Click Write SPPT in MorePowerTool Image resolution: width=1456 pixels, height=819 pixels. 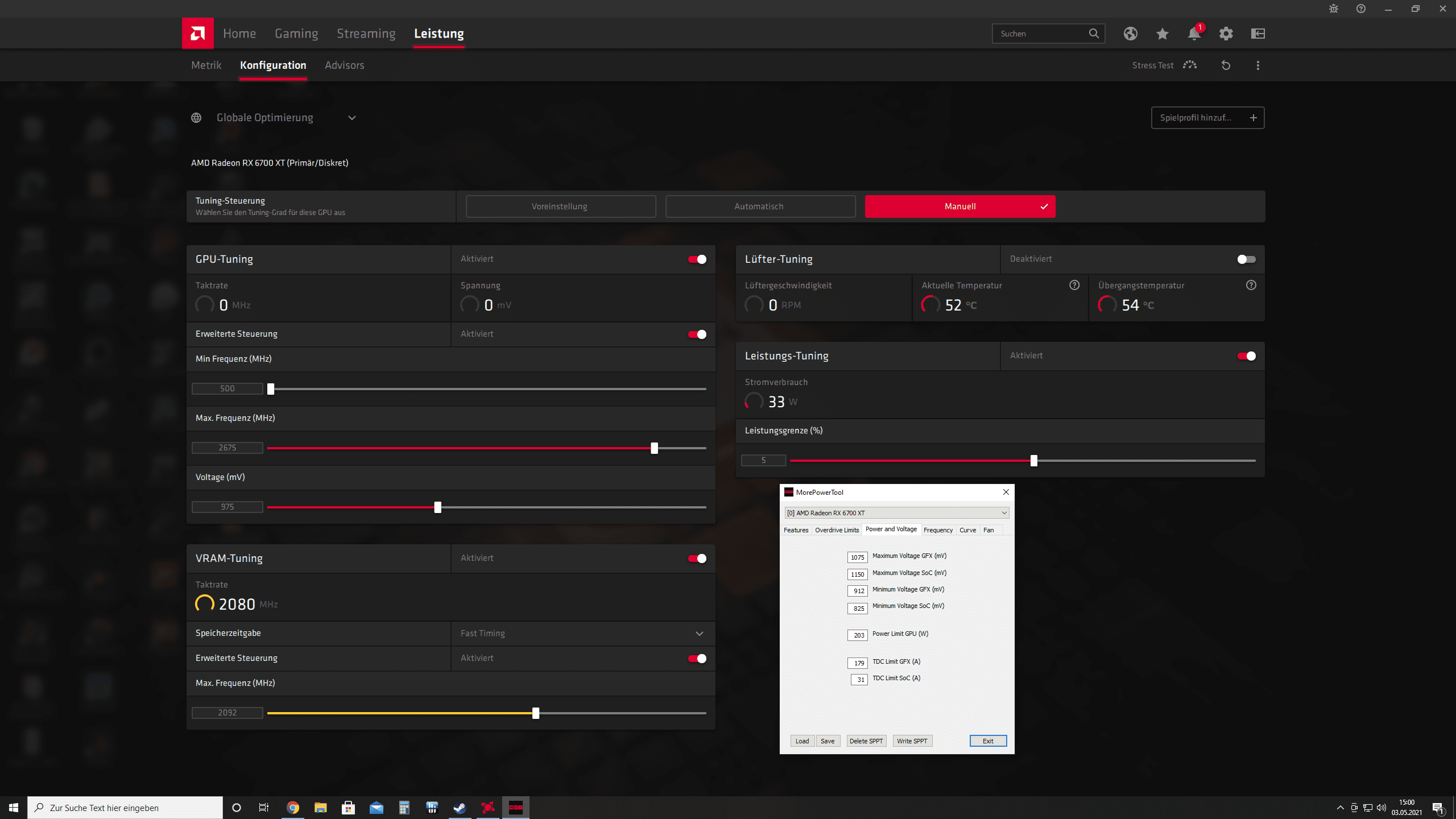[x=912, y=741]
